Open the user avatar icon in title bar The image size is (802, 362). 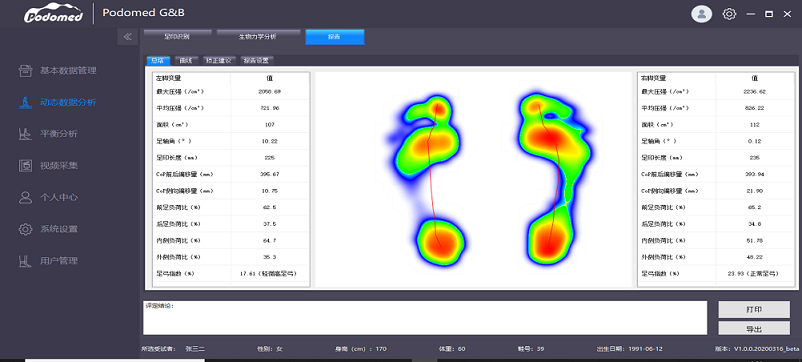click(x=701, y=14)
